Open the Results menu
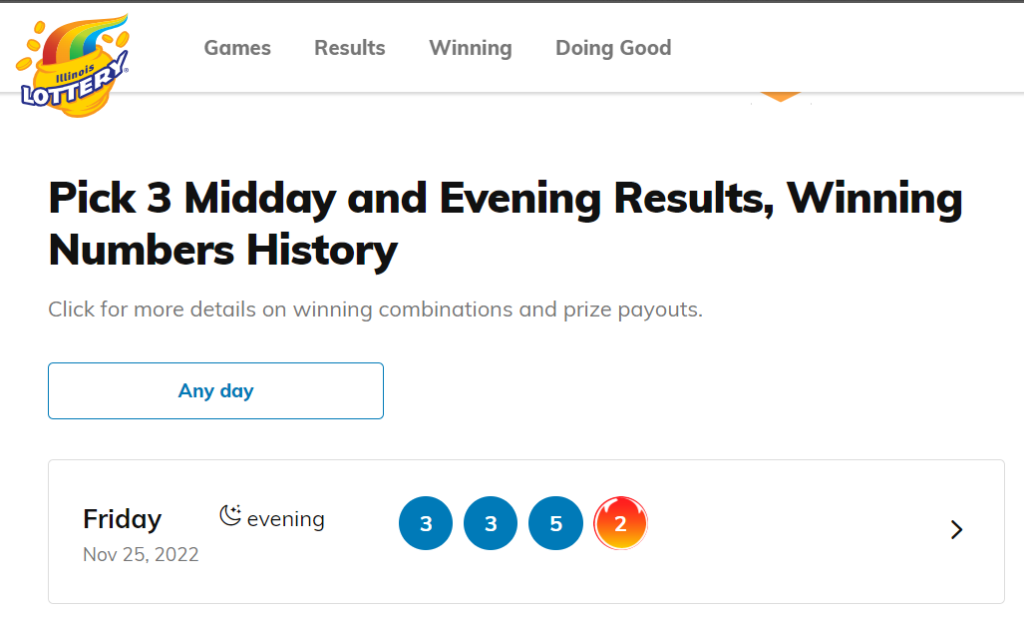Image resolution: width=1024 pixels, height=624 pixels. (x=349, y=48)
